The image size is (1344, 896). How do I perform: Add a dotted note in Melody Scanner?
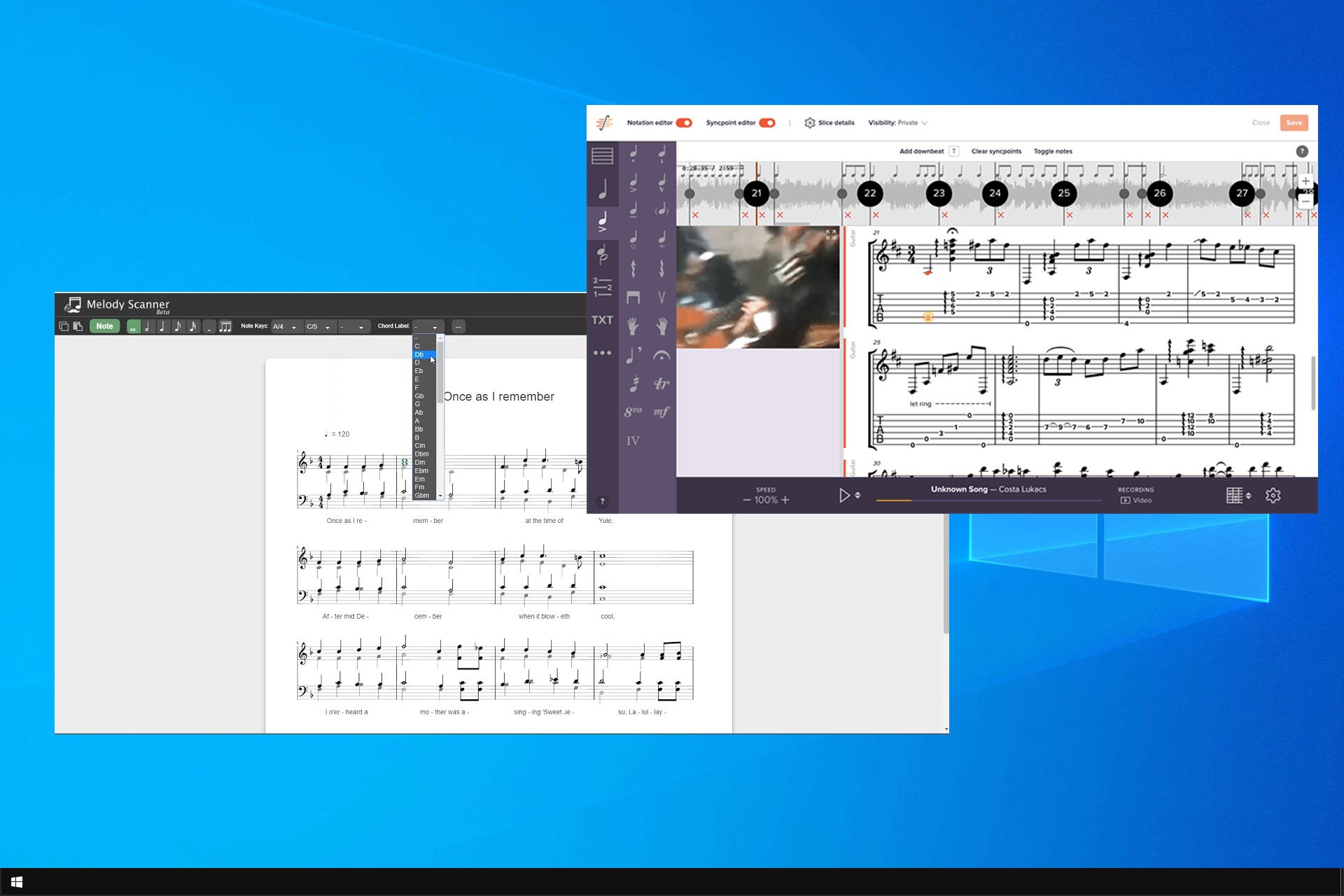(209, 326)
